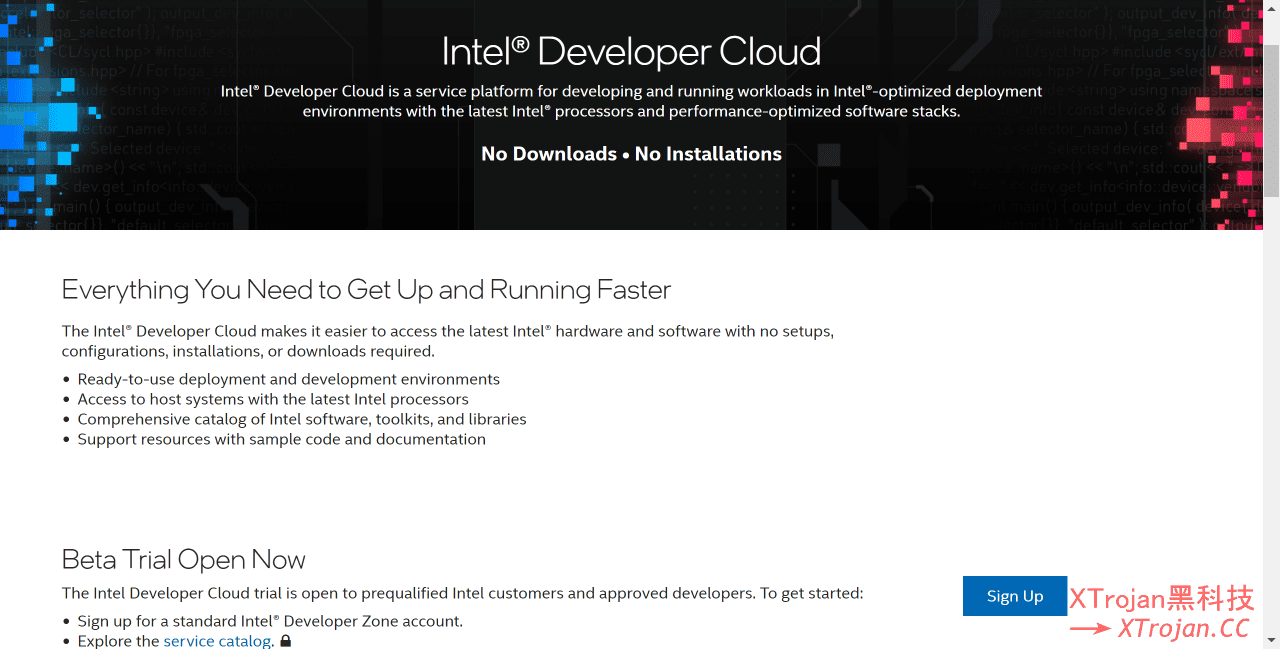The width and height of the screenshot is (1280, 649).
Task: Click the Support resources with sample code bullet
Action: [x=282, y=439]
